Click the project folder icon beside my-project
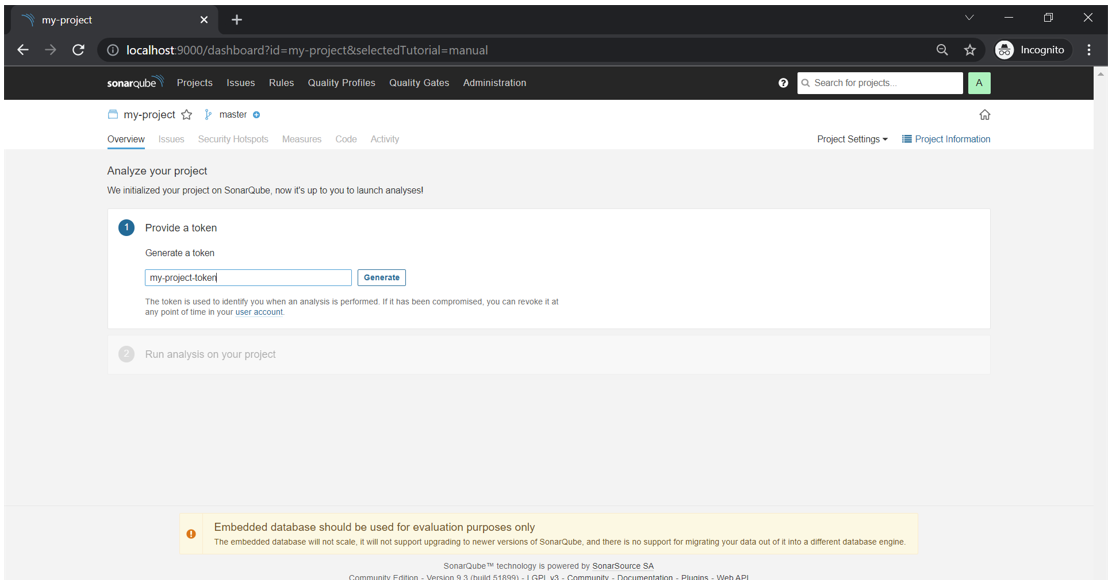This screenshot has width=1112, height=580. click(x=113, y=114)
